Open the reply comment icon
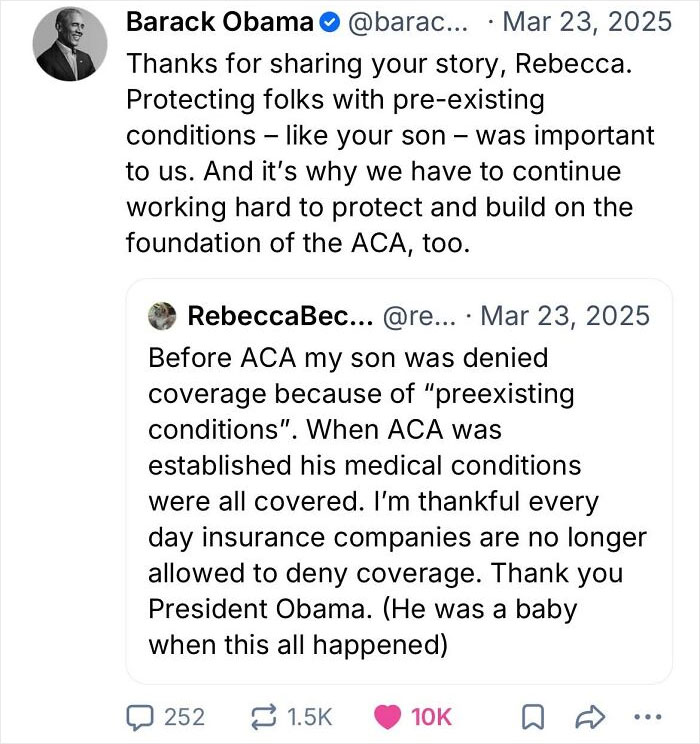 point(140,717)
